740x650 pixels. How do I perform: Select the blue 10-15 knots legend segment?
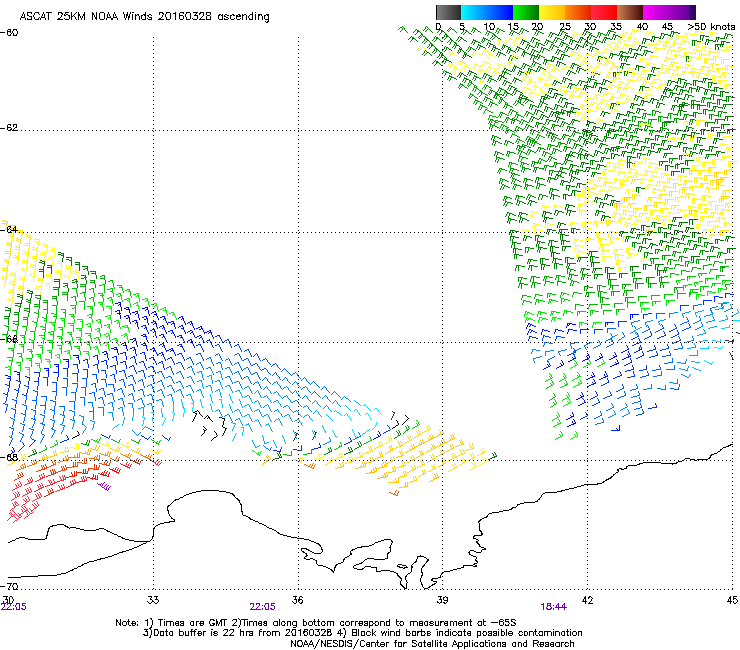(500, 12)
